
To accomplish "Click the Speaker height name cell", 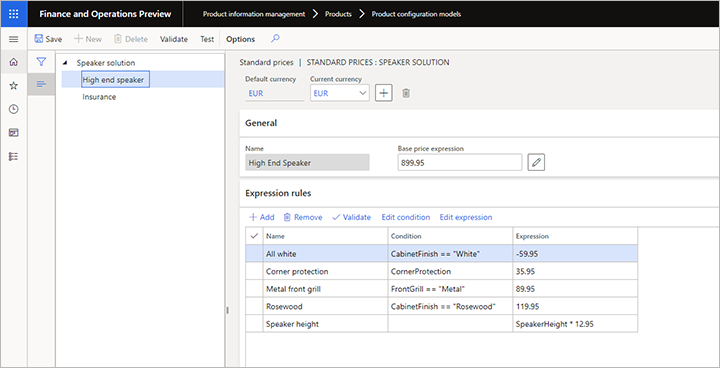I will (x=325, y=324).
